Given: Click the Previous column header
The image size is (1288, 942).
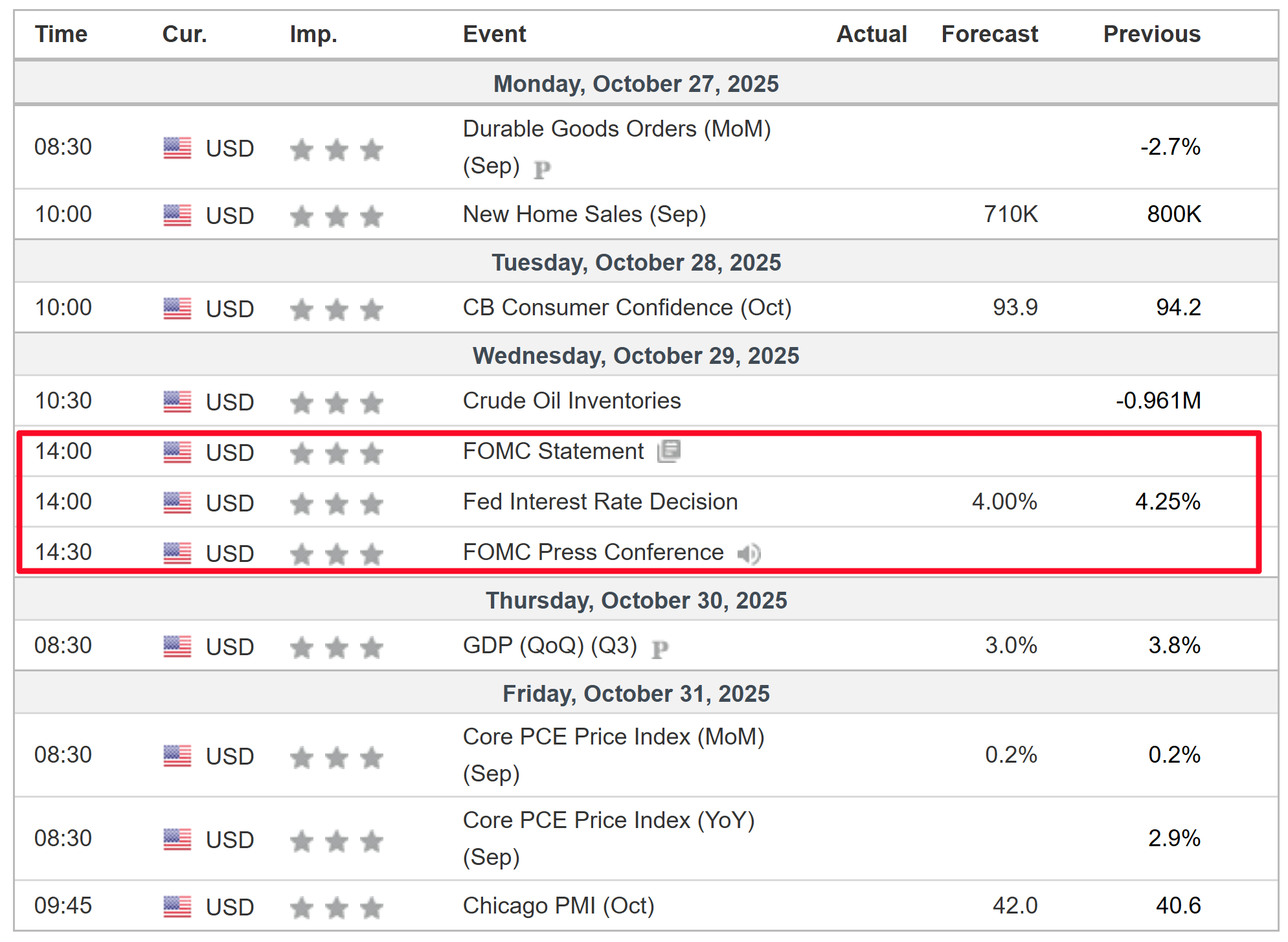Looking at the screenshot, I should [x=1151, y=34].
